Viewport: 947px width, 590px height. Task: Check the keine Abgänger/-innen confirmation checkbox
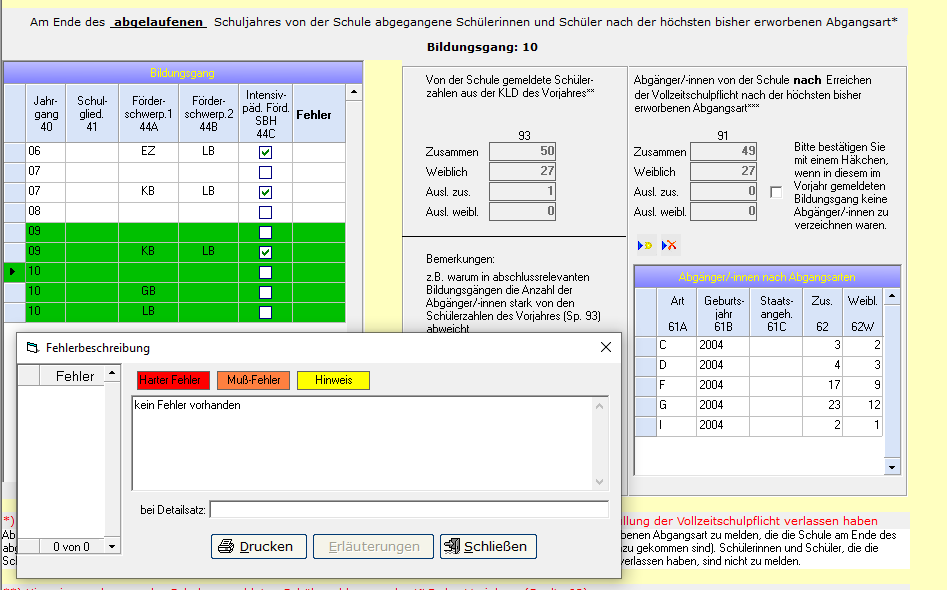coord(776,193)
